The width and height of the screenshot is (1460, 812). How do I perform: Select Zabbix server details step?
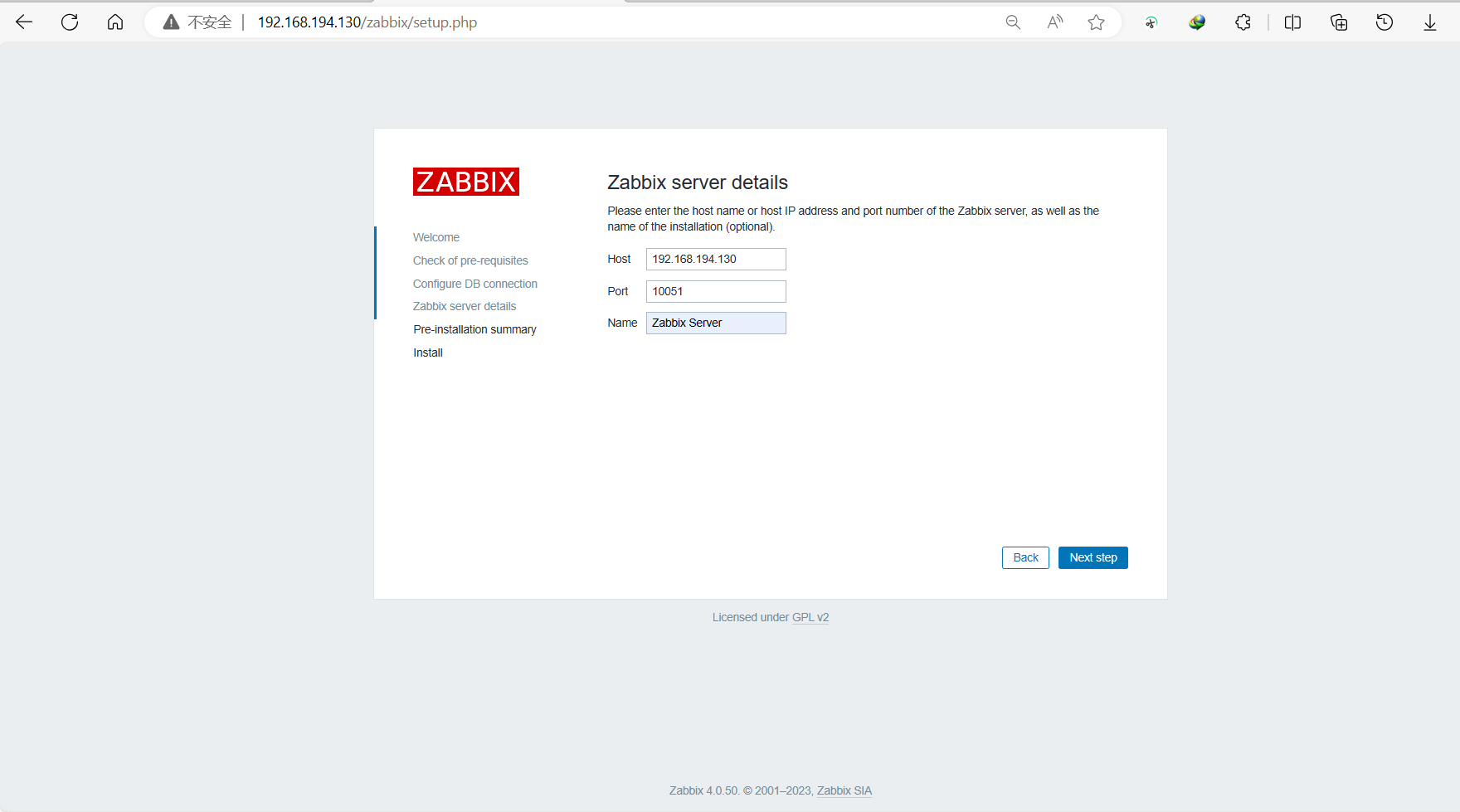[x=465, y=306]
